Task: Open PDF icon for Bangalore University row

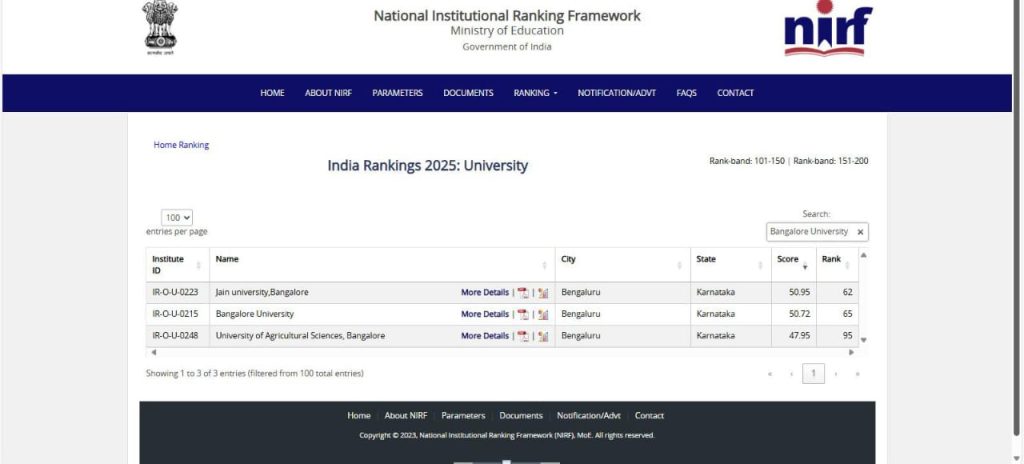Action: pyautogui.click(x=522, y=314)
